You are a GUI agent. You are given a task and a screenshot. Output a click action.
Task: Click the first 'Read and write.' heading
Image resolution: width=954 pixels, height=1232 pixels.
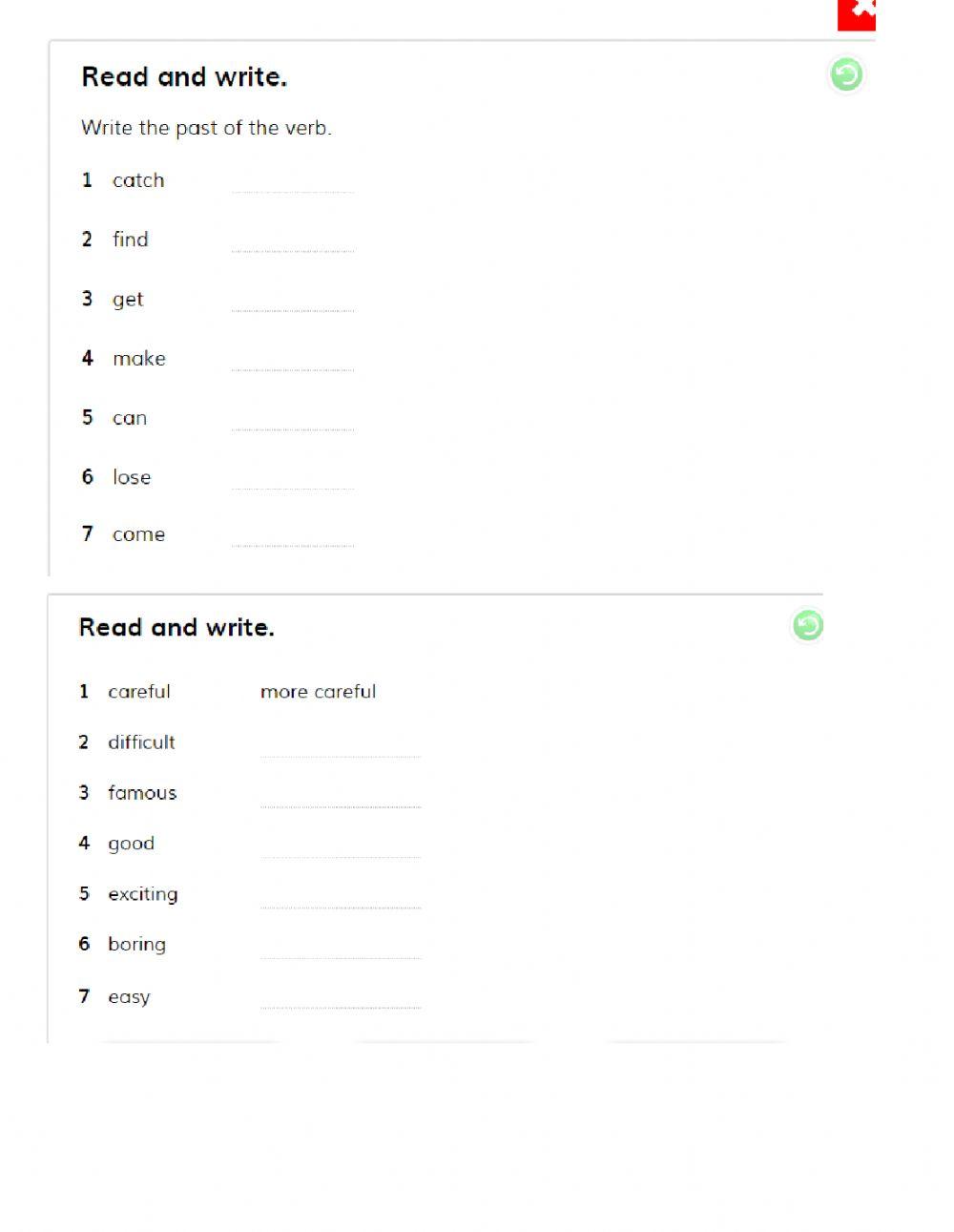tap(184, 77)
